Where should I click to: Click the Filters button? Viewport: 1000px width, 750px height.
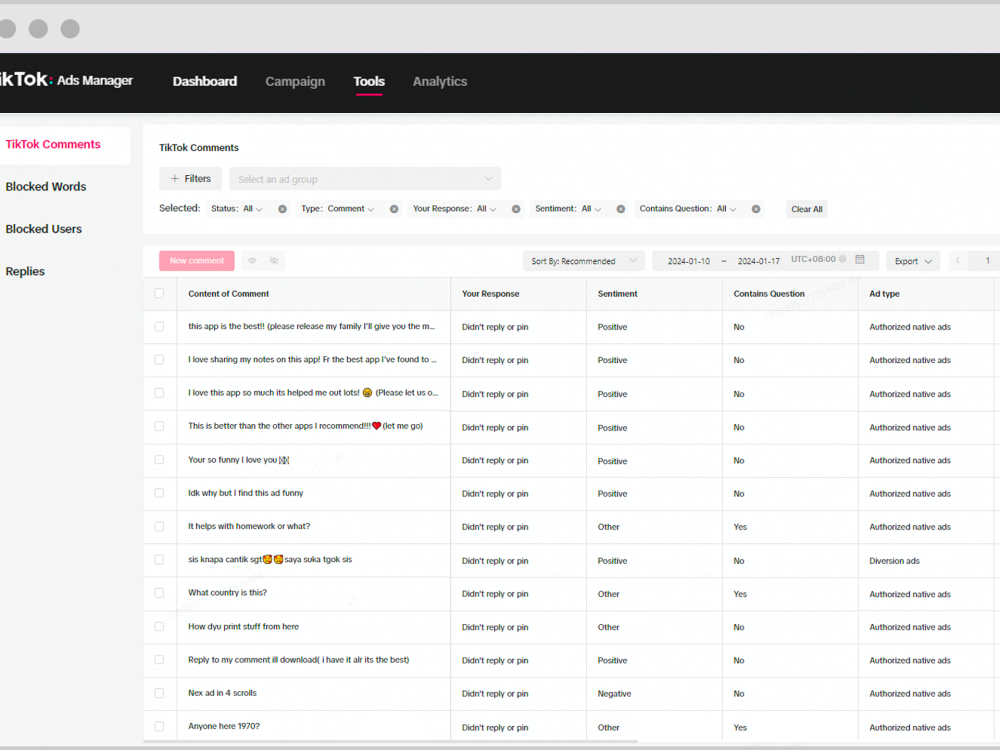pyautogui.click(x=190, y=179)
